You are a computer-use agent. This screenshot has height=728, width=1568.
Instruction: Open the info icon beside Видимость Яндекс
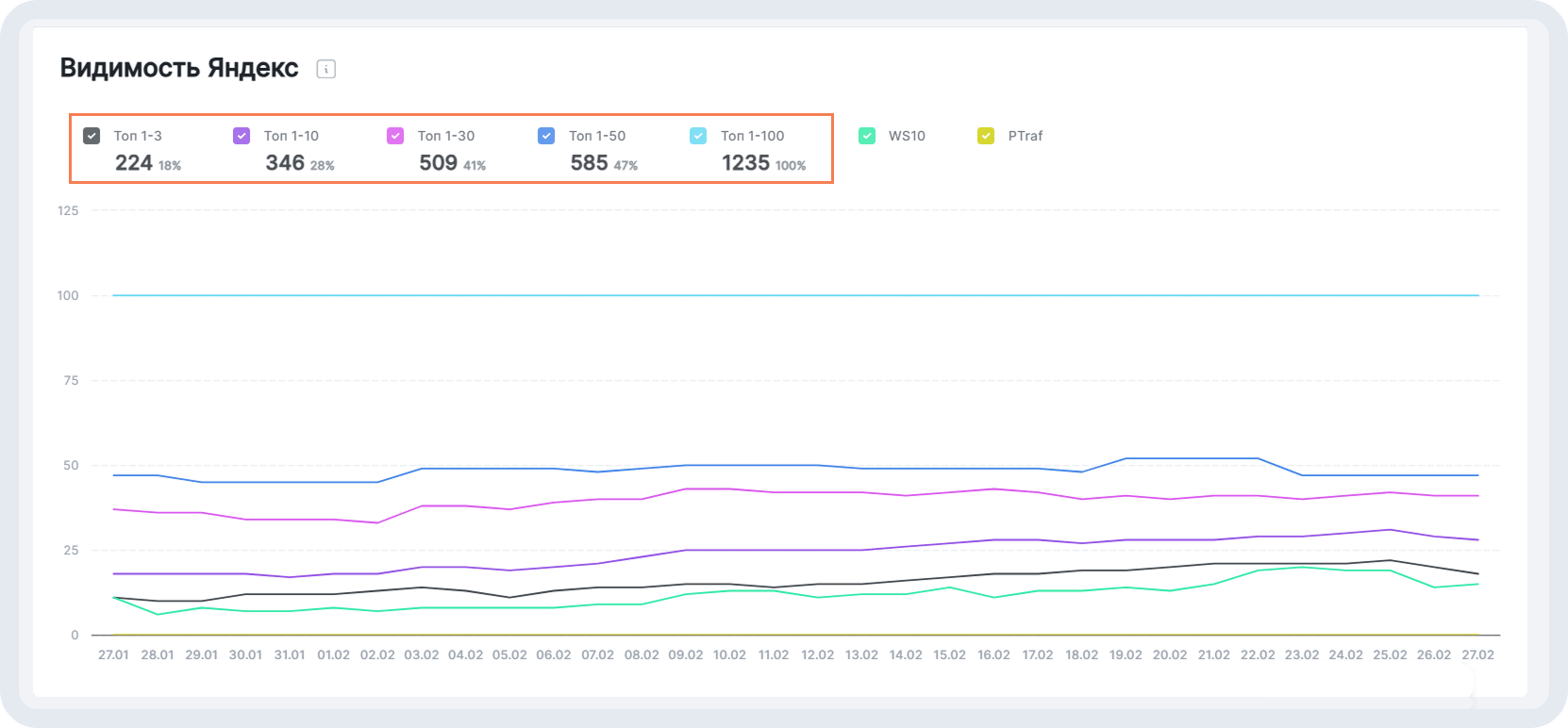326,69
